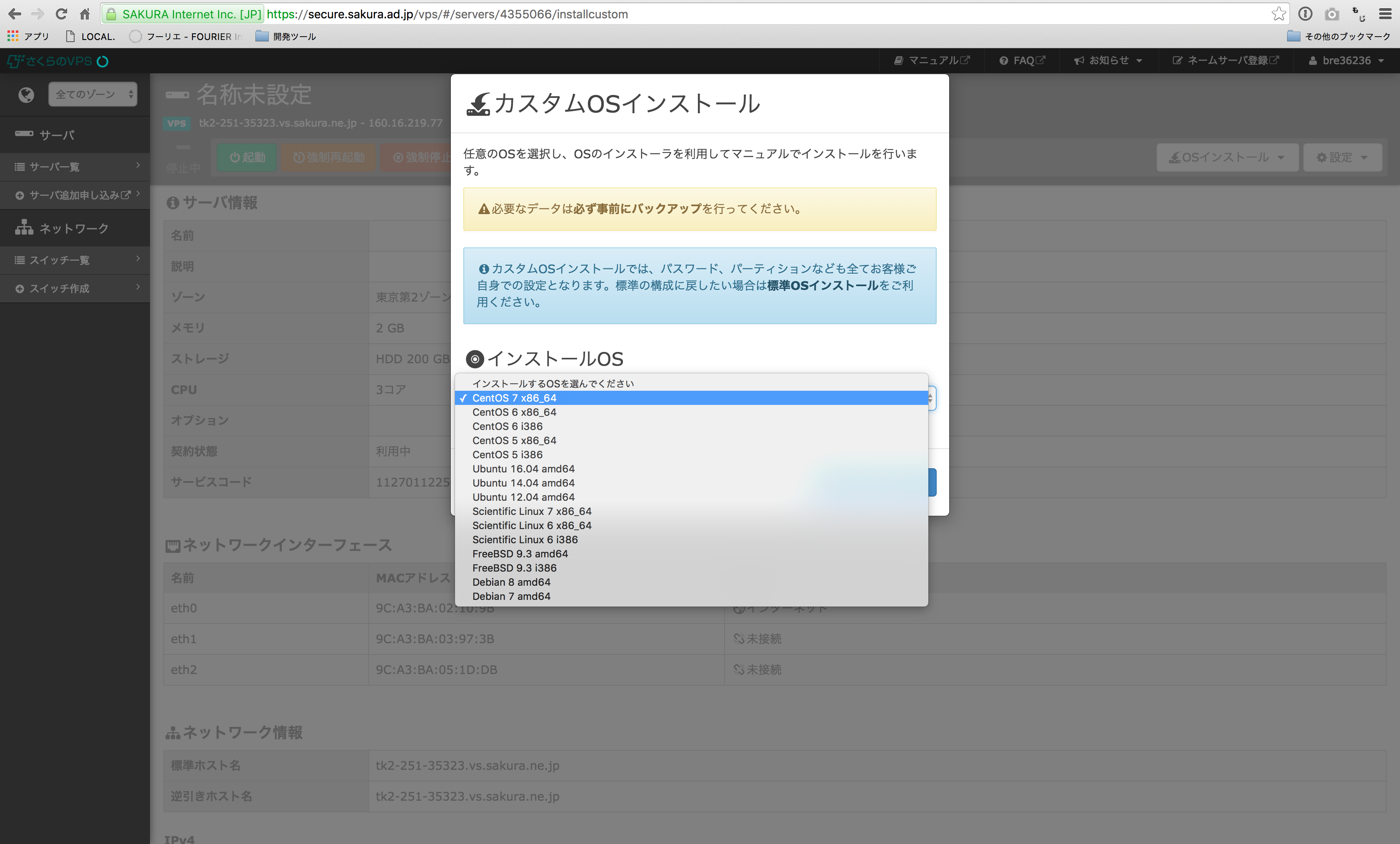Open the FAQ link in header
This screenshot has width=1400, height=844.
coord(1022,60)
